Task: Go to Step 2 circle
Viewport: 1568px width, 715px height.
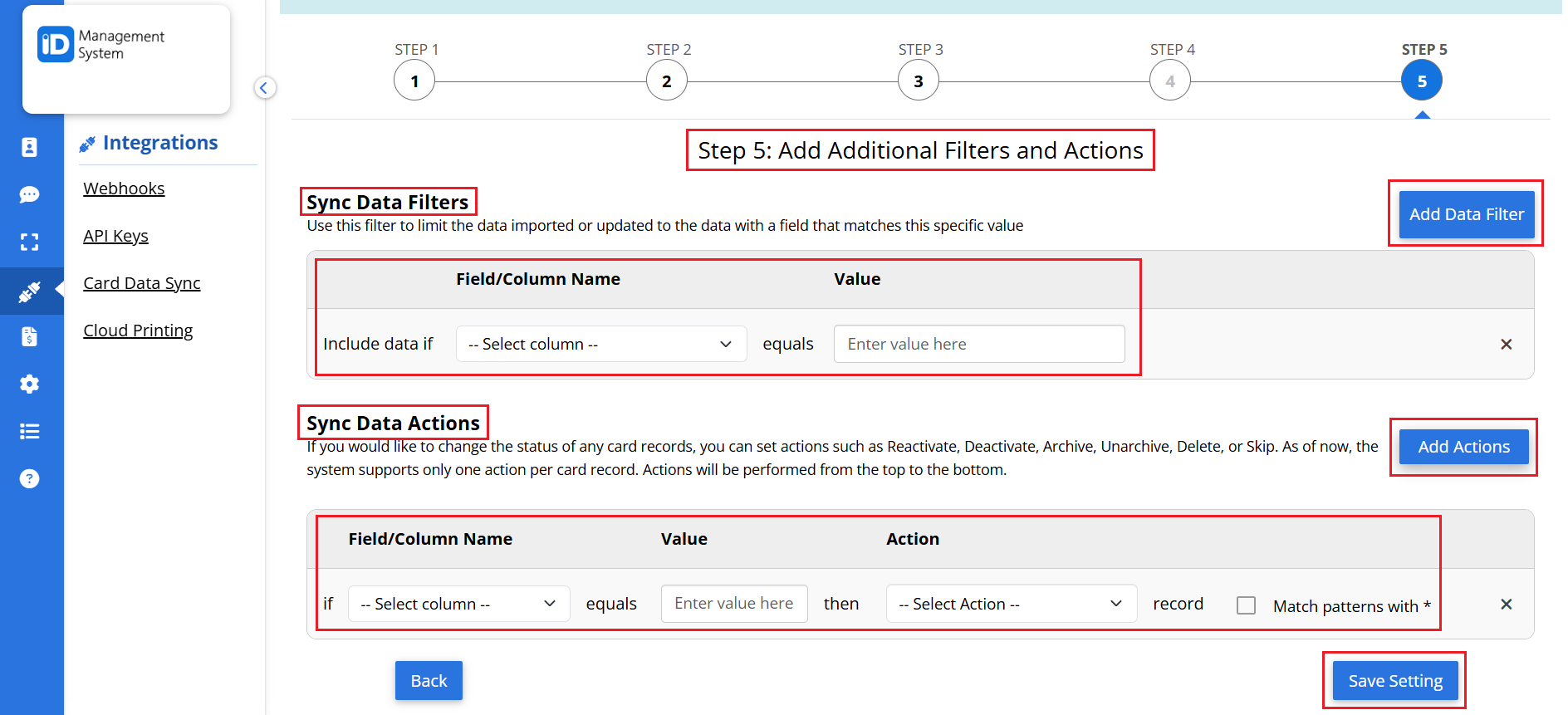Action: pyautogui.click(x=666, y=81)
